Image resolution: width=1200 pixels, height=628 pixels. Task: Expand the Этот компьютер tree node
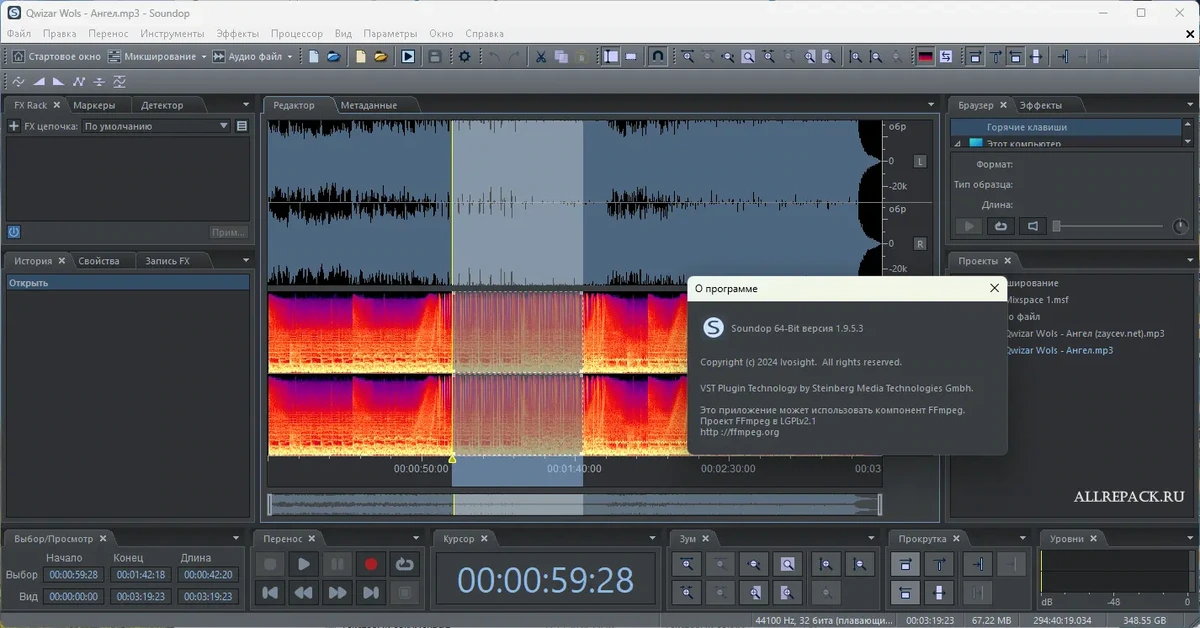pyautogui.click(x=958, y=144)
